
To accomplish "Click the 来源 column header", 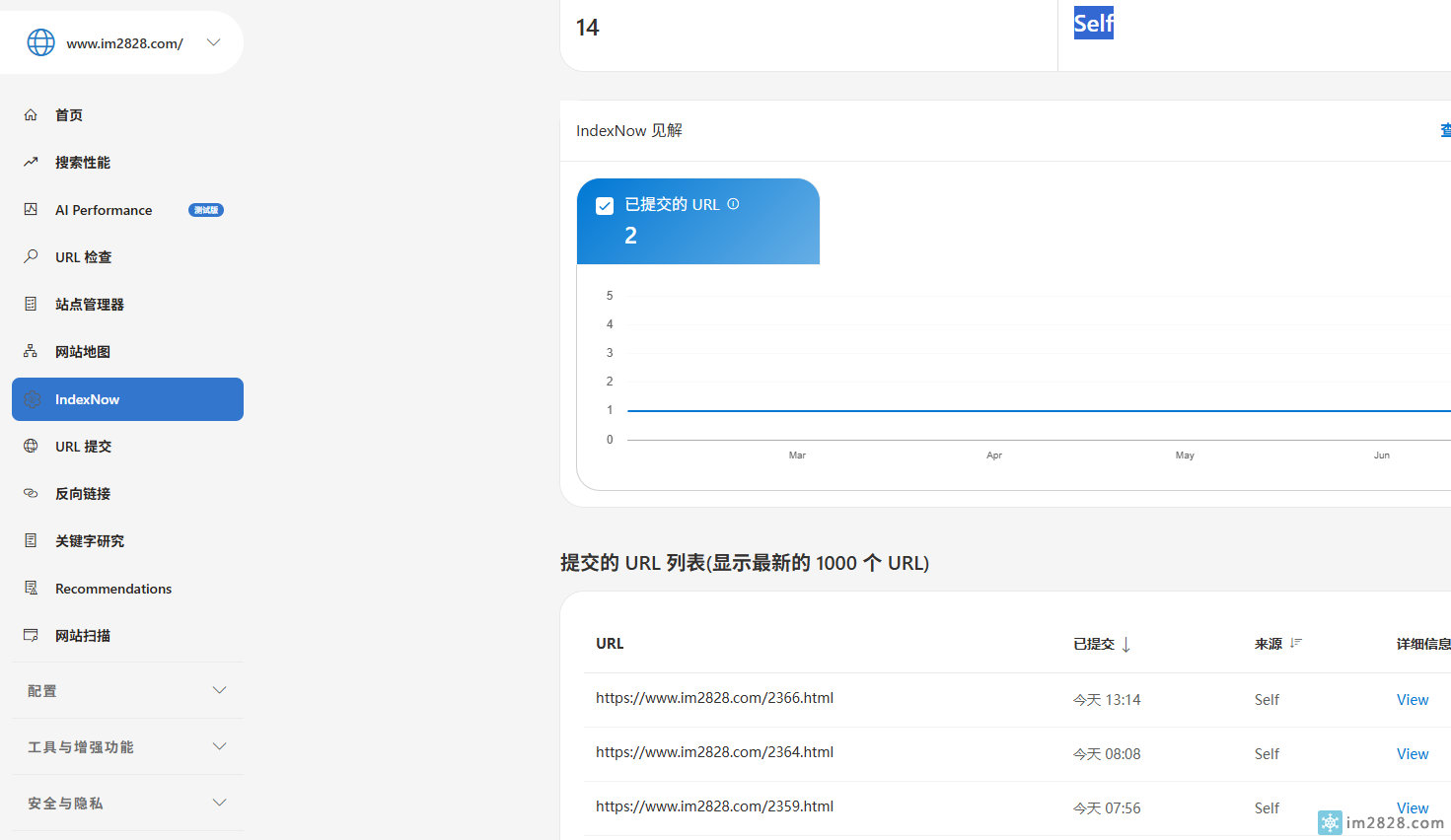I will (x=1269, y=644).
